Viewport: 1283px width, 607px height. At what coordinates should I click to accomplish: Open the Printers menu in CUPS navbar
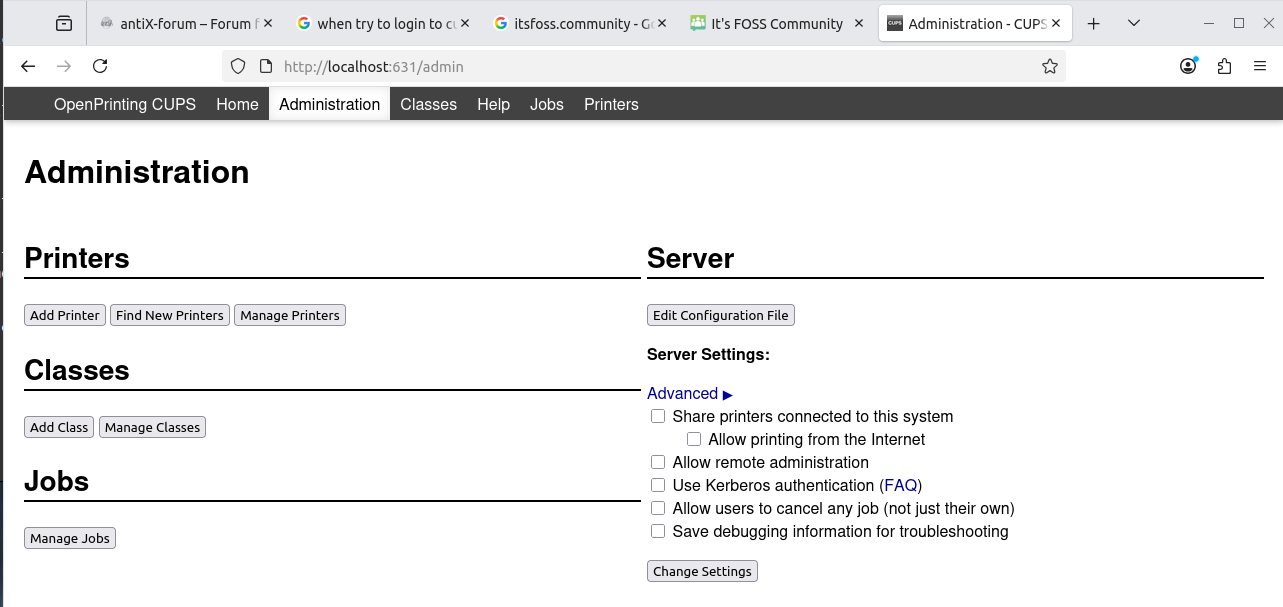tap(611, 104)
